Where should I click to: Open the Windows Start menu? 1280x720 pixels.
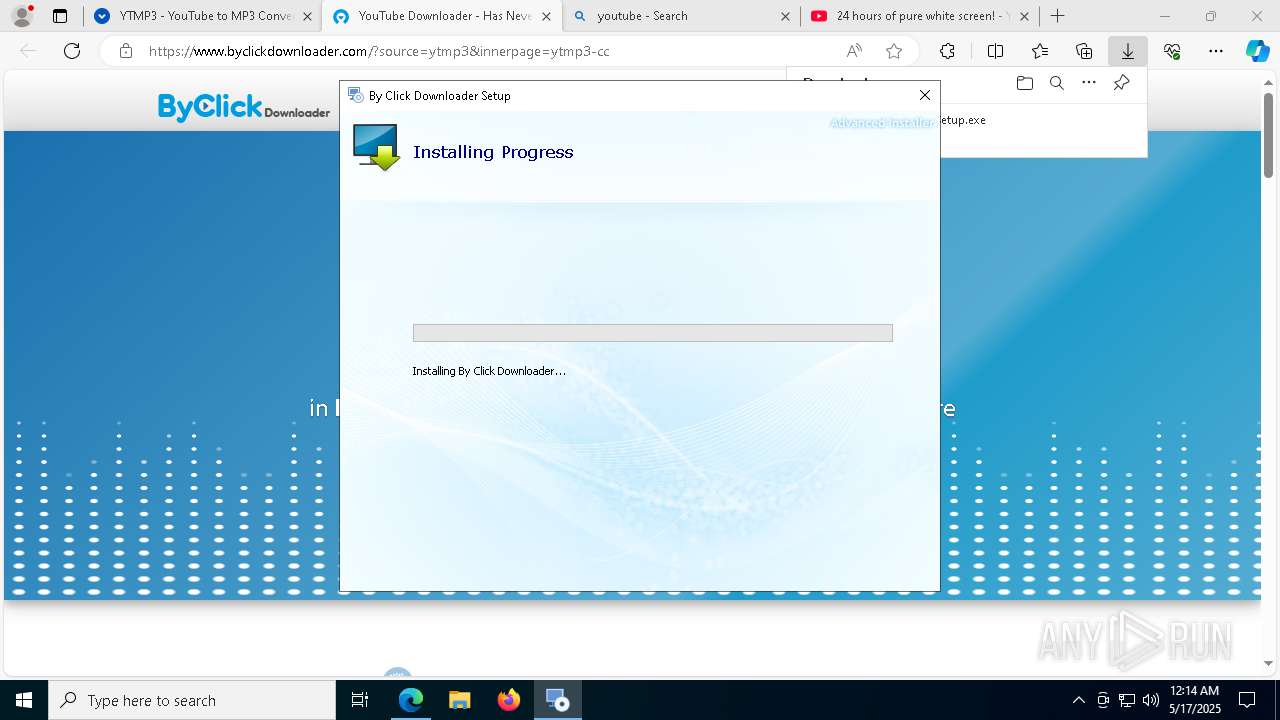click(x=24, y=700)
